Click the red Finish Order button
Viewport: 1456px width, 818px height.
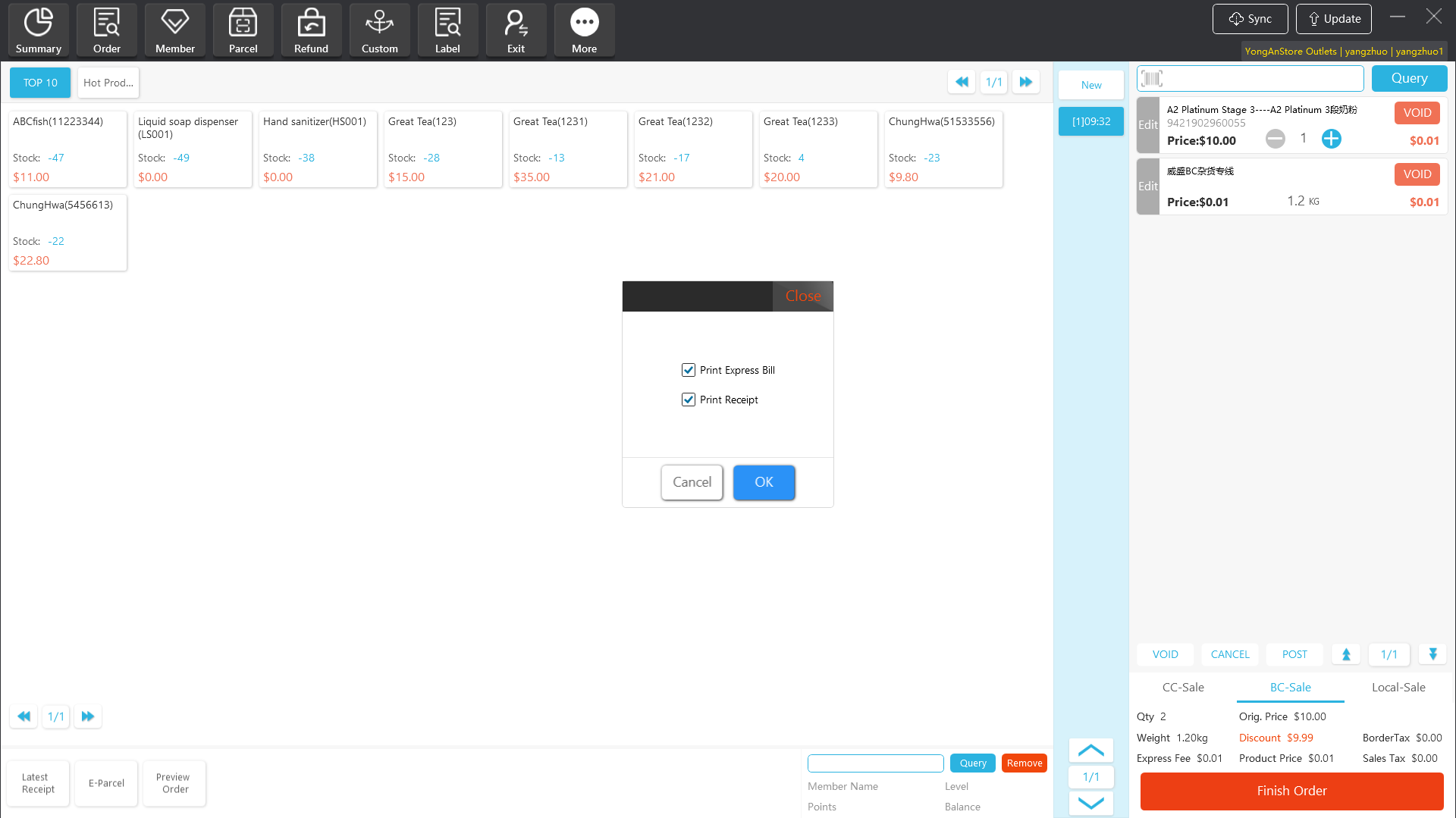(x=1291, y=791)
